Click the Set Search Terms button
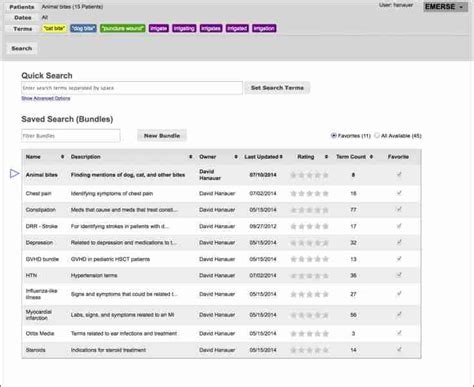 pyautogui.click(x=277, y=88)
